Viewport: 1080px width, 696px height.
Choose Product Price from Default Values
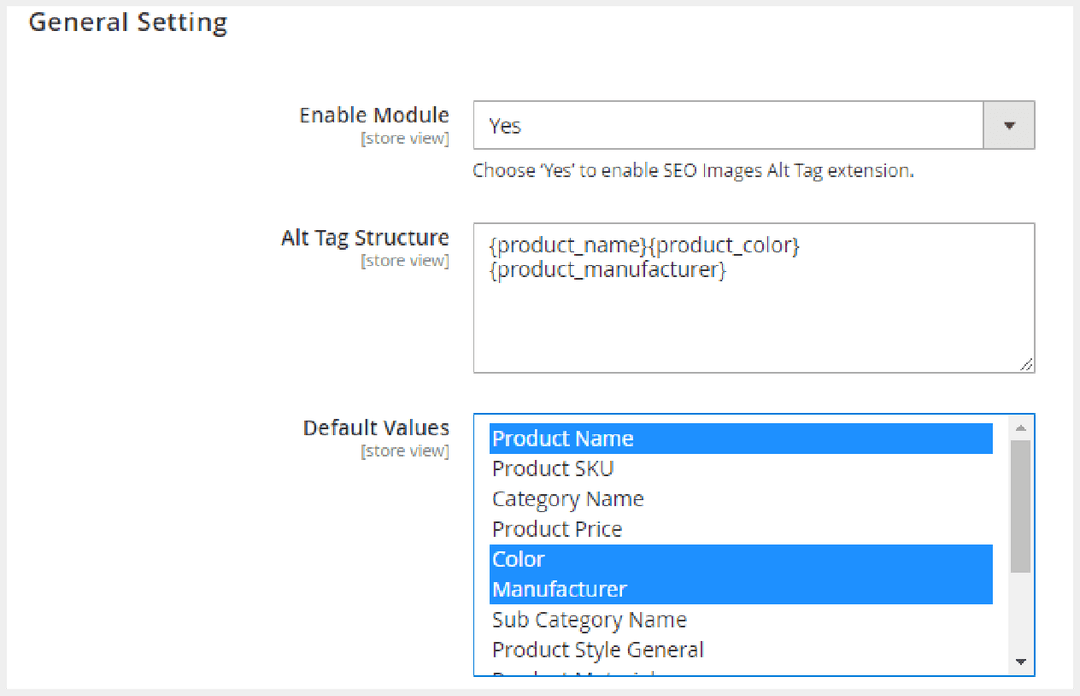(x=557, y=529)
